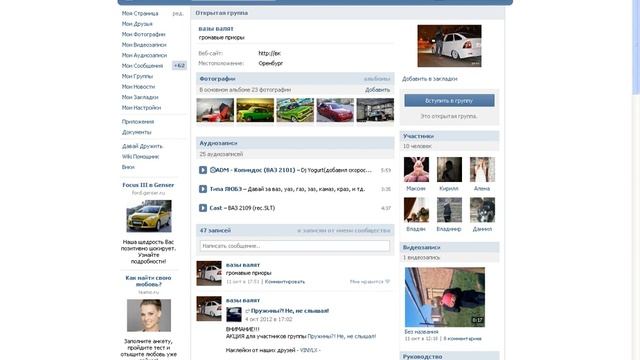Open the first red car photo thumbnail

point(215,110)
